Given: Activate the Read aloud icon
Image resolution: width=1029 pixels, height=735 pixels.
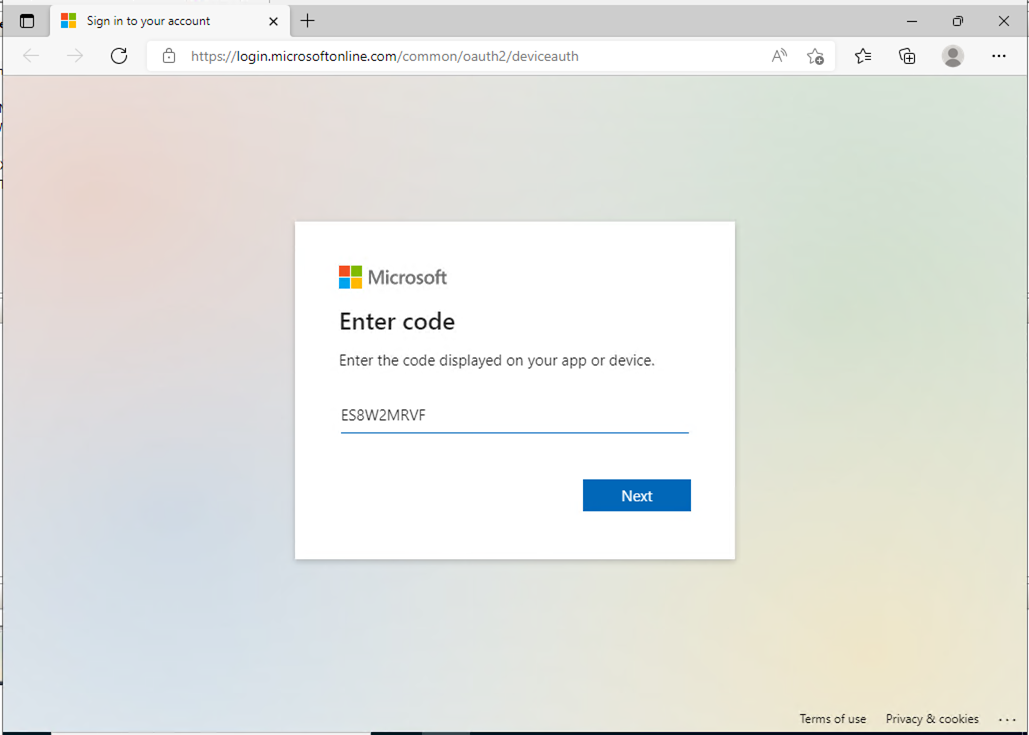Looking at the screenshot, I should click(779, 56).
